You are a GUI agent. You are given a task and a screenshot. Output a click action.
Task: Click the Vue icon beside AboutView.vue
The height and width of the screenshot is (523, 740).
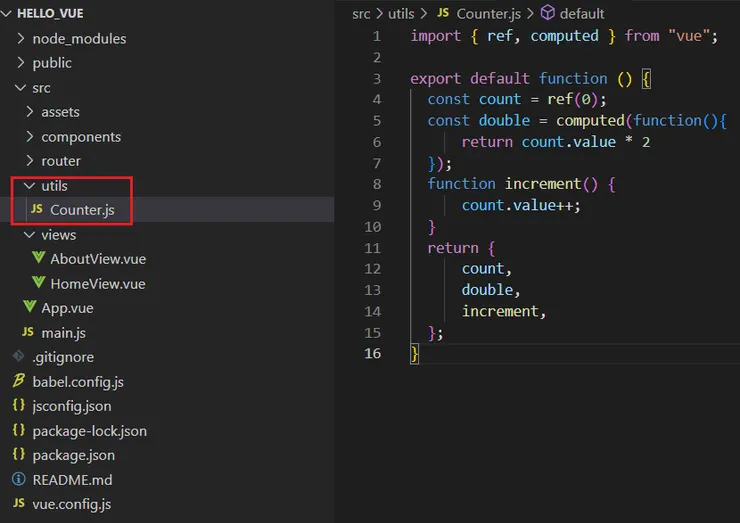click(38, 258)
